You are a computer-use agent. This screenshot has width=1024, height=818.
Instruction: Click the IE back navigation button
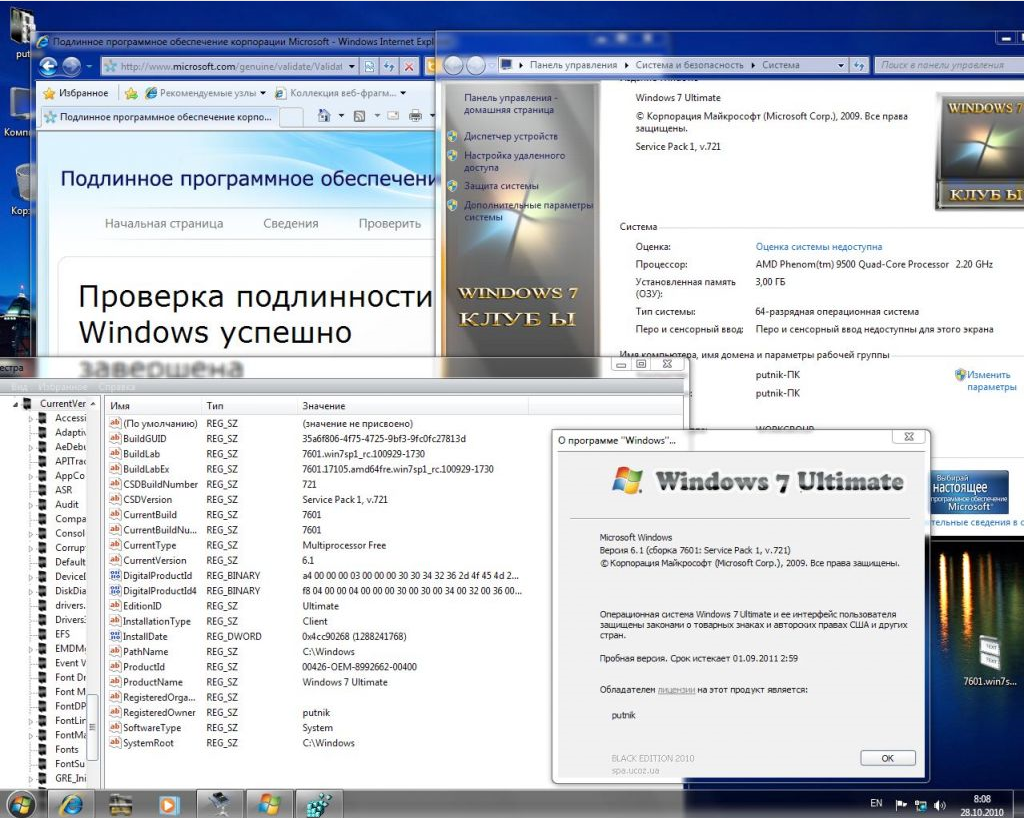pyautogui.click(x=48, y=67)
